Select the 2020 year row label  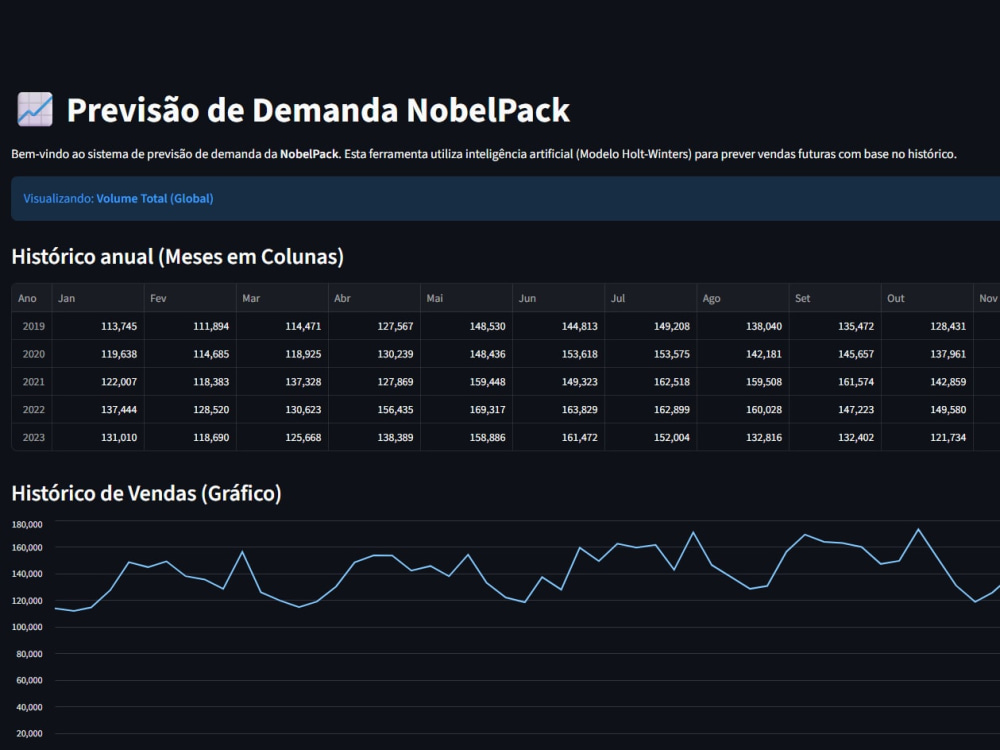coord(33,354)
